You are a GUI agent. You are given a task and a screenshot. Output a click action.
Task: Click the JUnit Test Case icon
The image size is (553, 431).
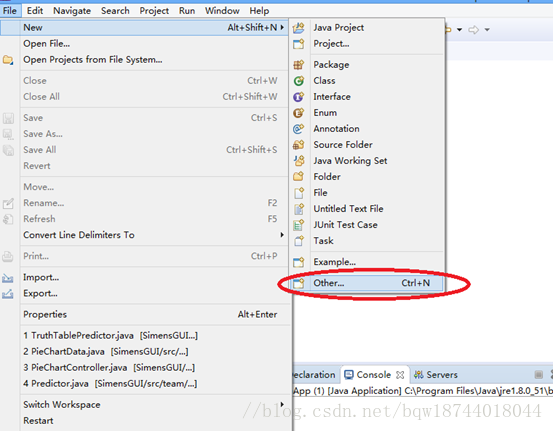pos(299,225)
